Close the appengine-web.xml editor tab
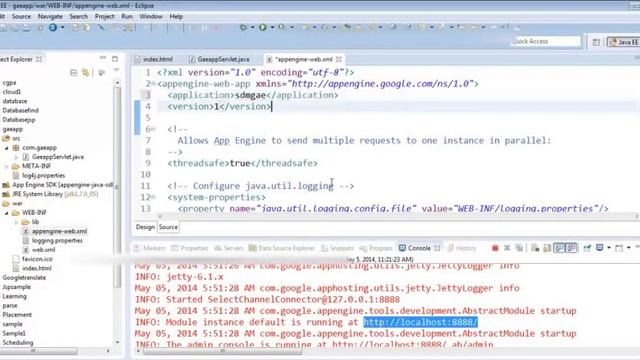 [339, 59]
